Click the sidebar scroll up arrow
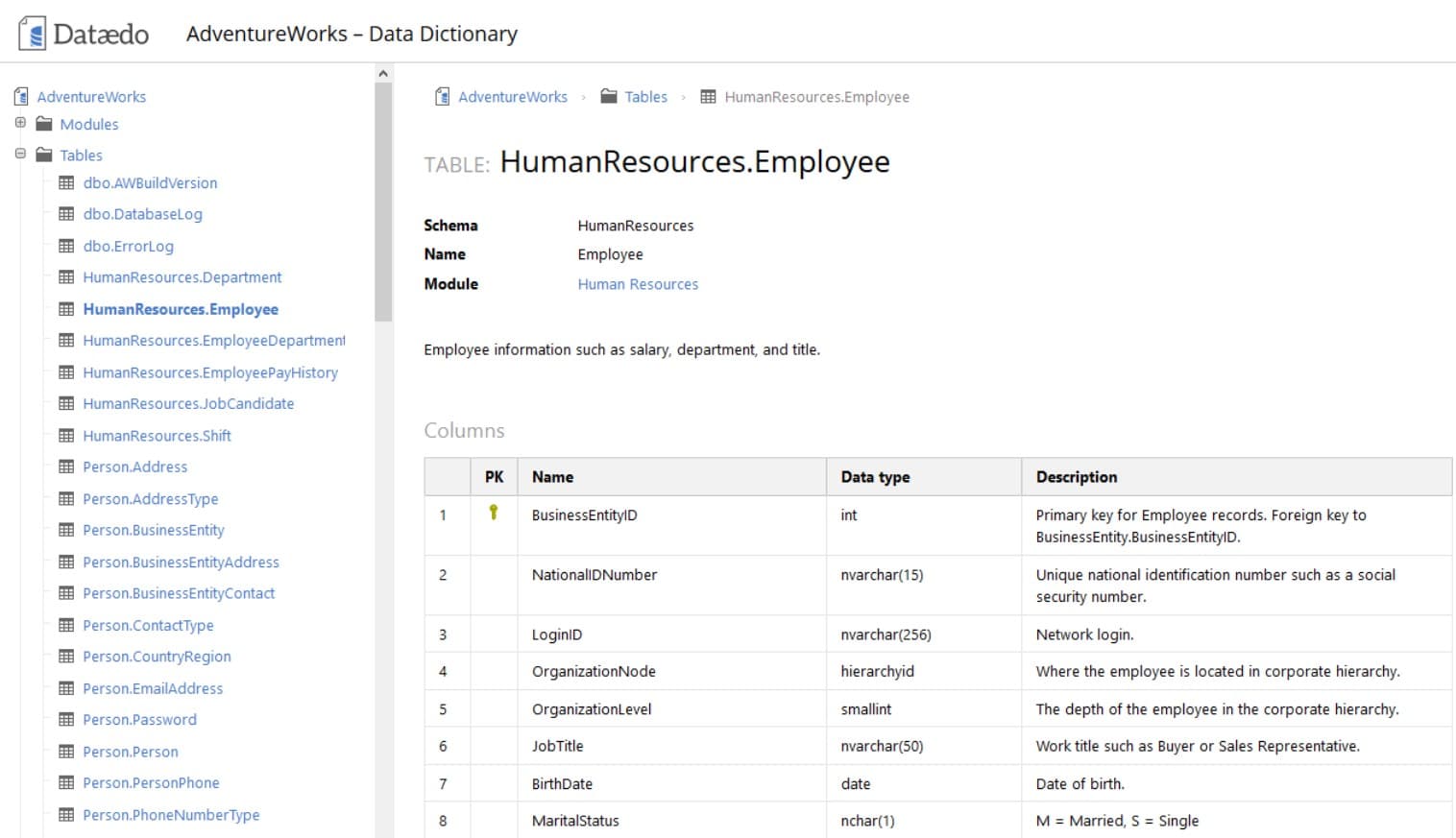The image size is (1456, 838). point(383,73)
